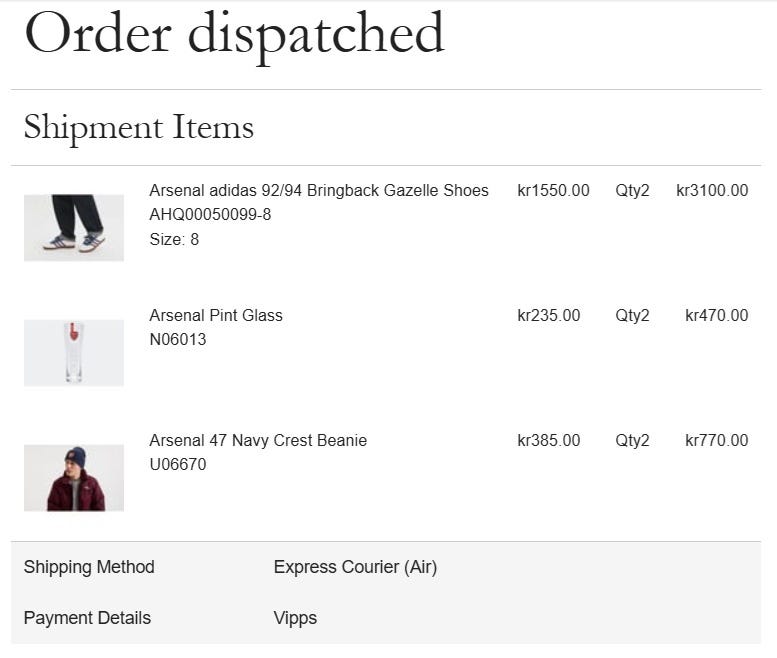Click the kr1550.00 unit price

point(553,190)
